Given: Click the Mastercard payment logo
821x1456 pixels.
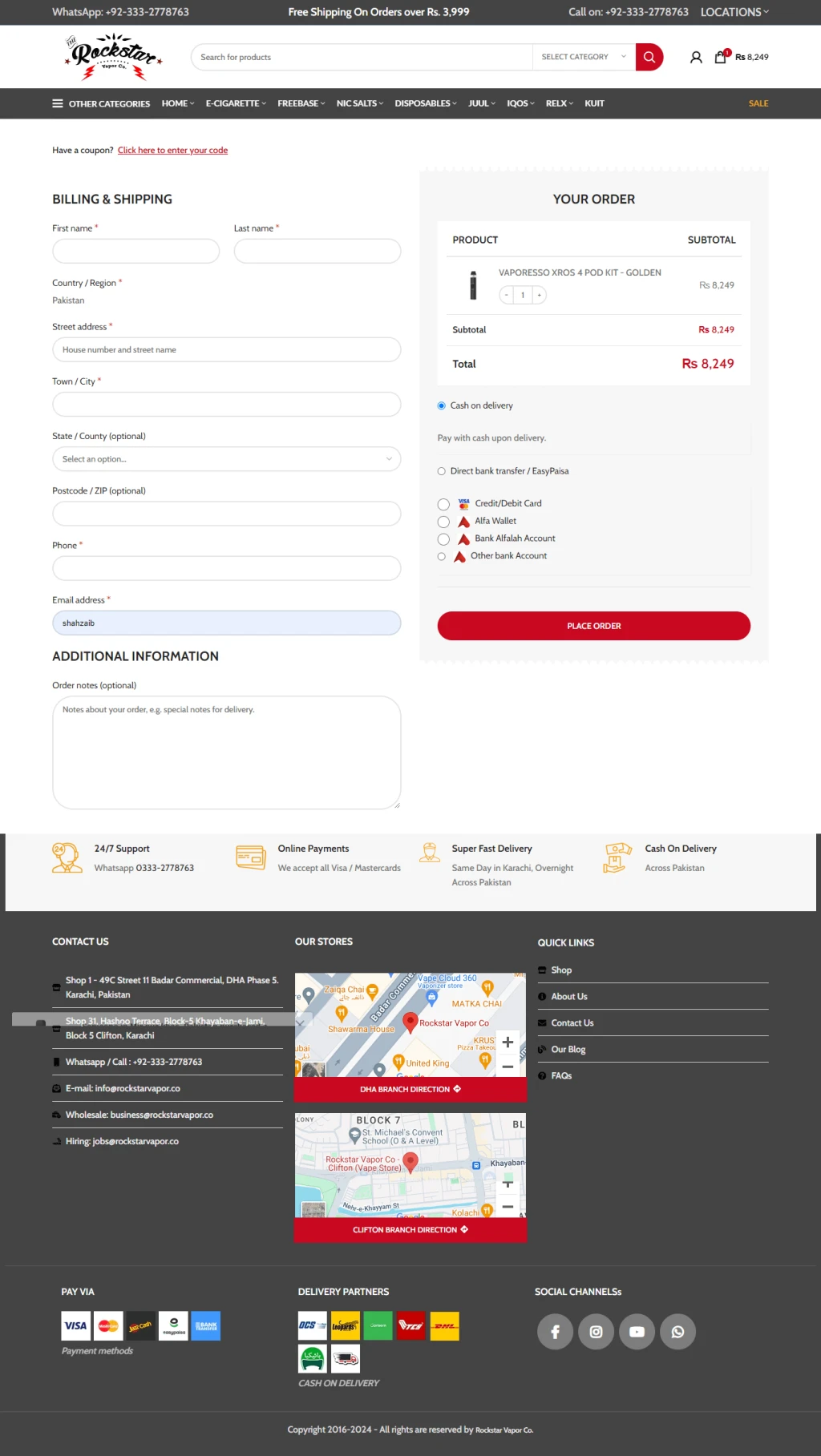Looking at the screenshot, I should 108,1326.
